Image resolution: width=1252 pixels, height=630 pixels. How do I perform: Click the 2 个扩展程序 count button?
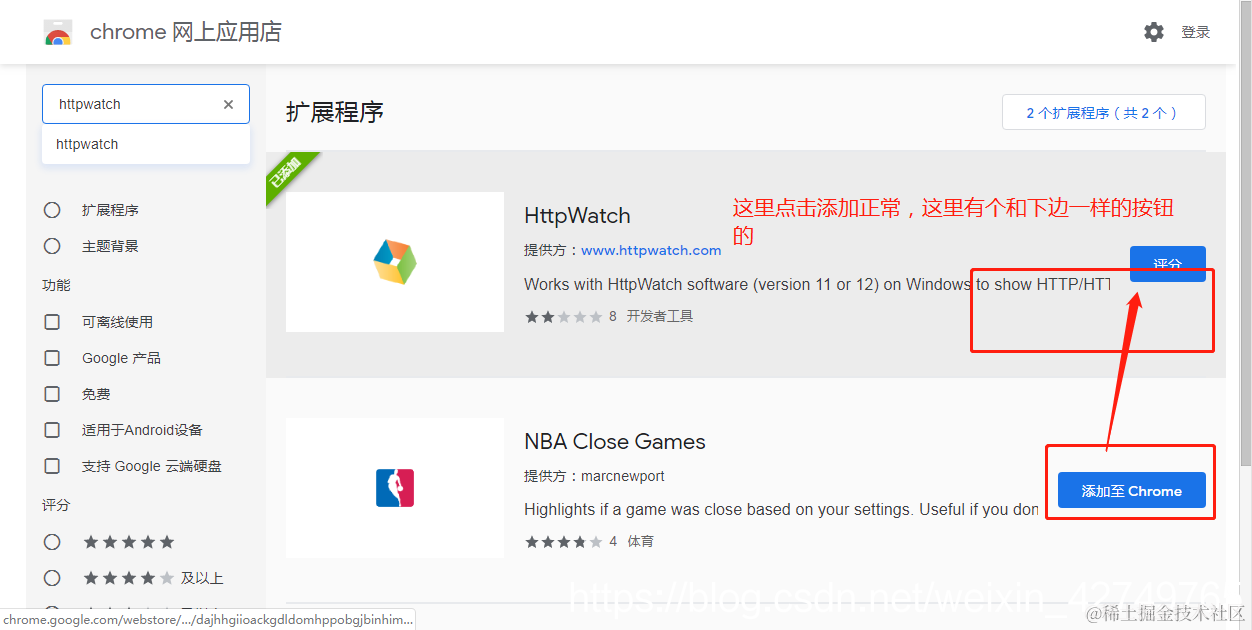[x=1104, y=113]
